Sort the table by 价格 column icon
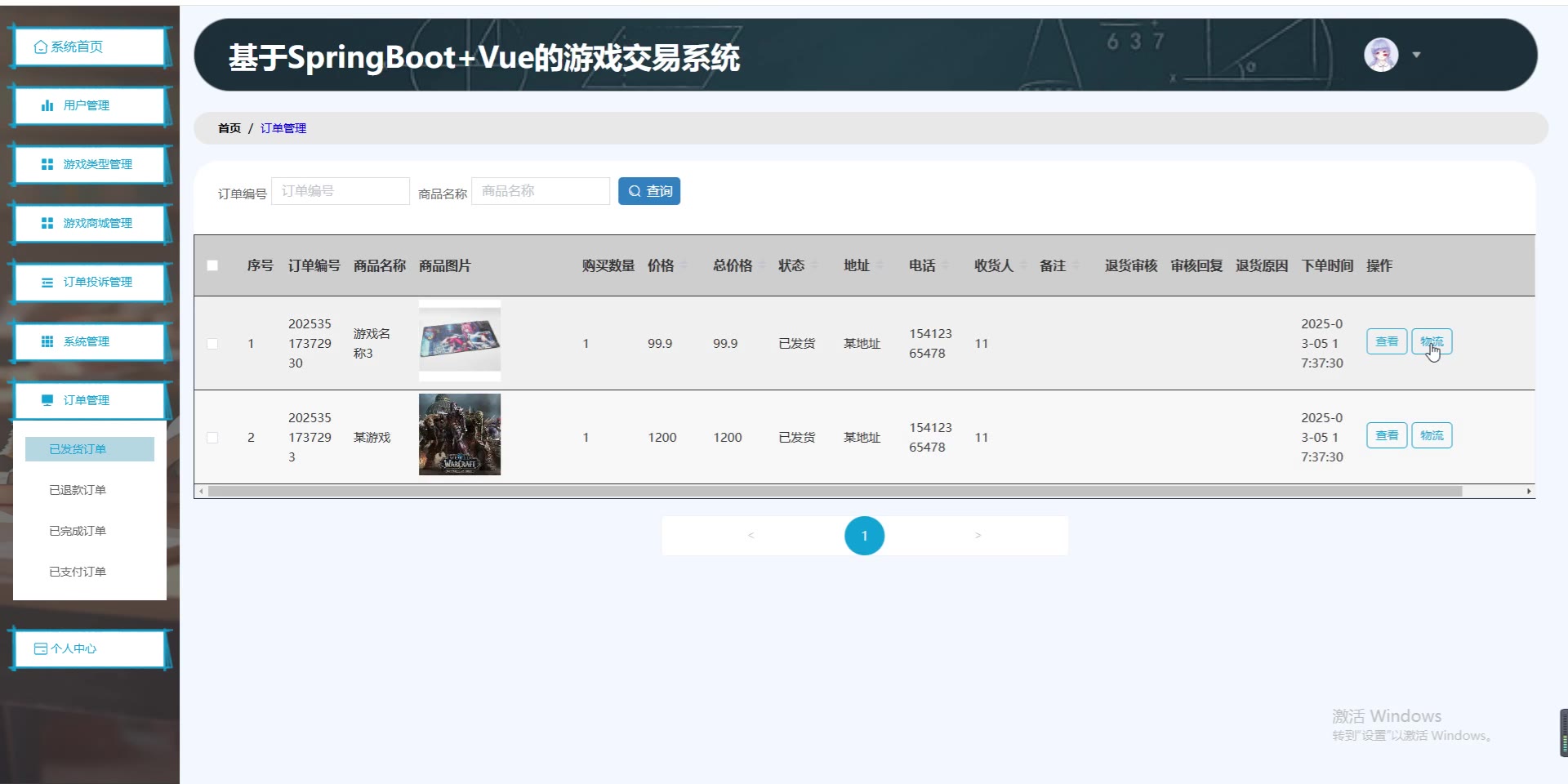Screen dimensions: 1568x784 (684, 265)
